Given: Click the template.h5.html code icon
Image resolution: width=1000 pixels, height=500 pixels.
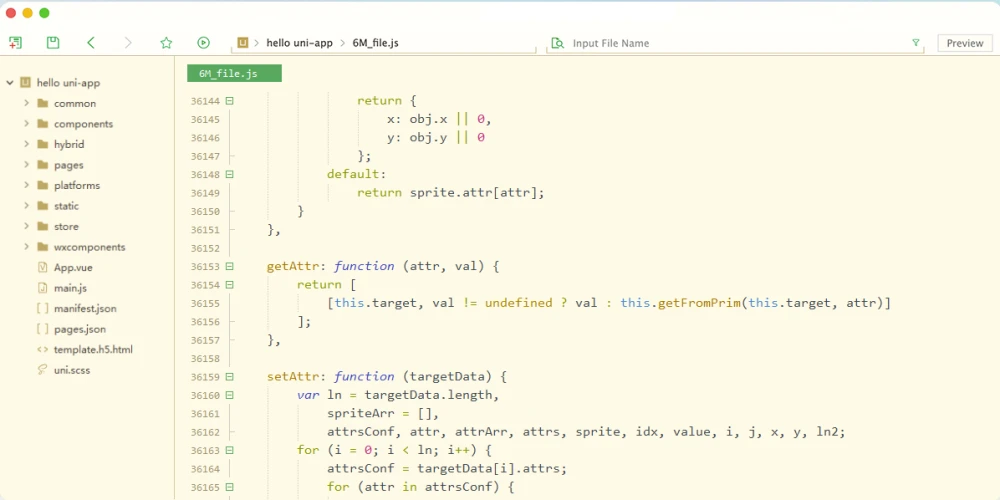Looking at the screenshot, I should [x=43, y=349].
